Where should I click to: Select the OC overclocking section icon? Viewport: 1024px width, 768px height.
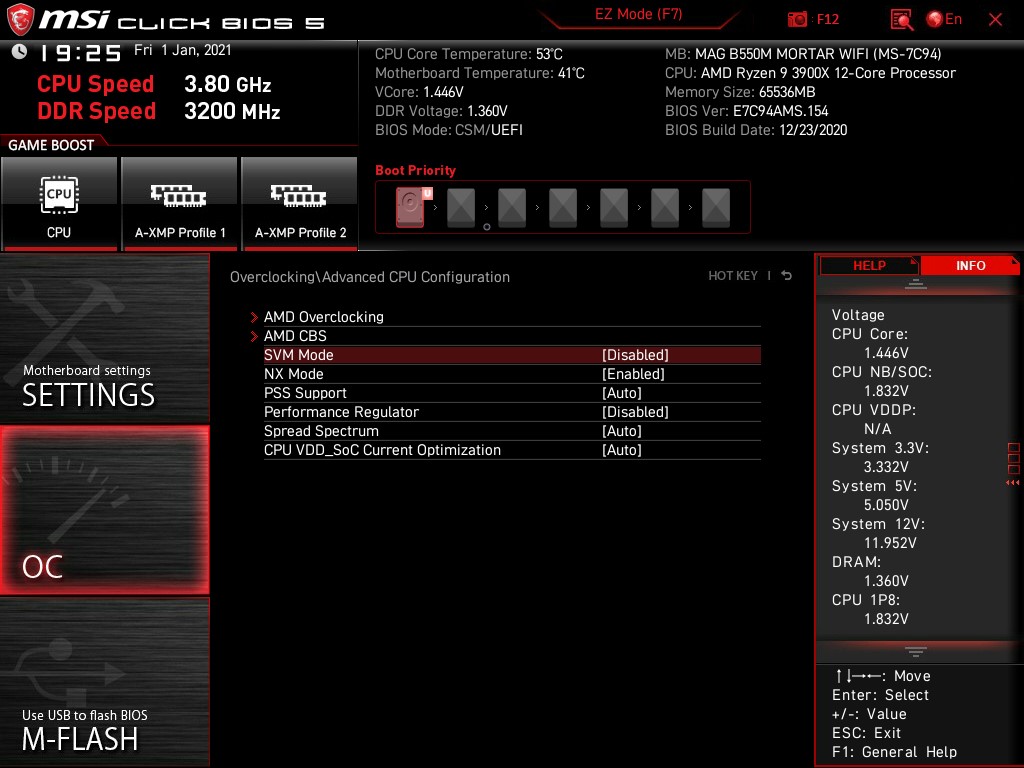click(x=104, y=510)
